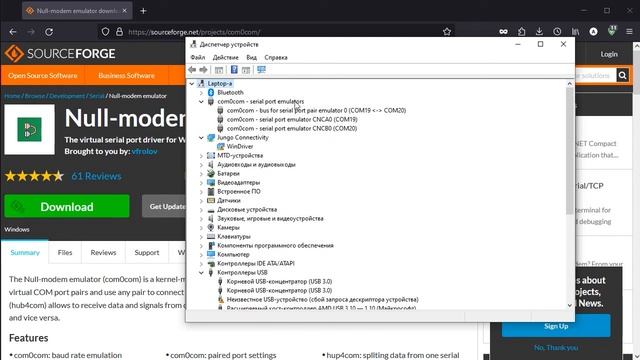Collapse the Контроллеры USB category

pos(201,273)
